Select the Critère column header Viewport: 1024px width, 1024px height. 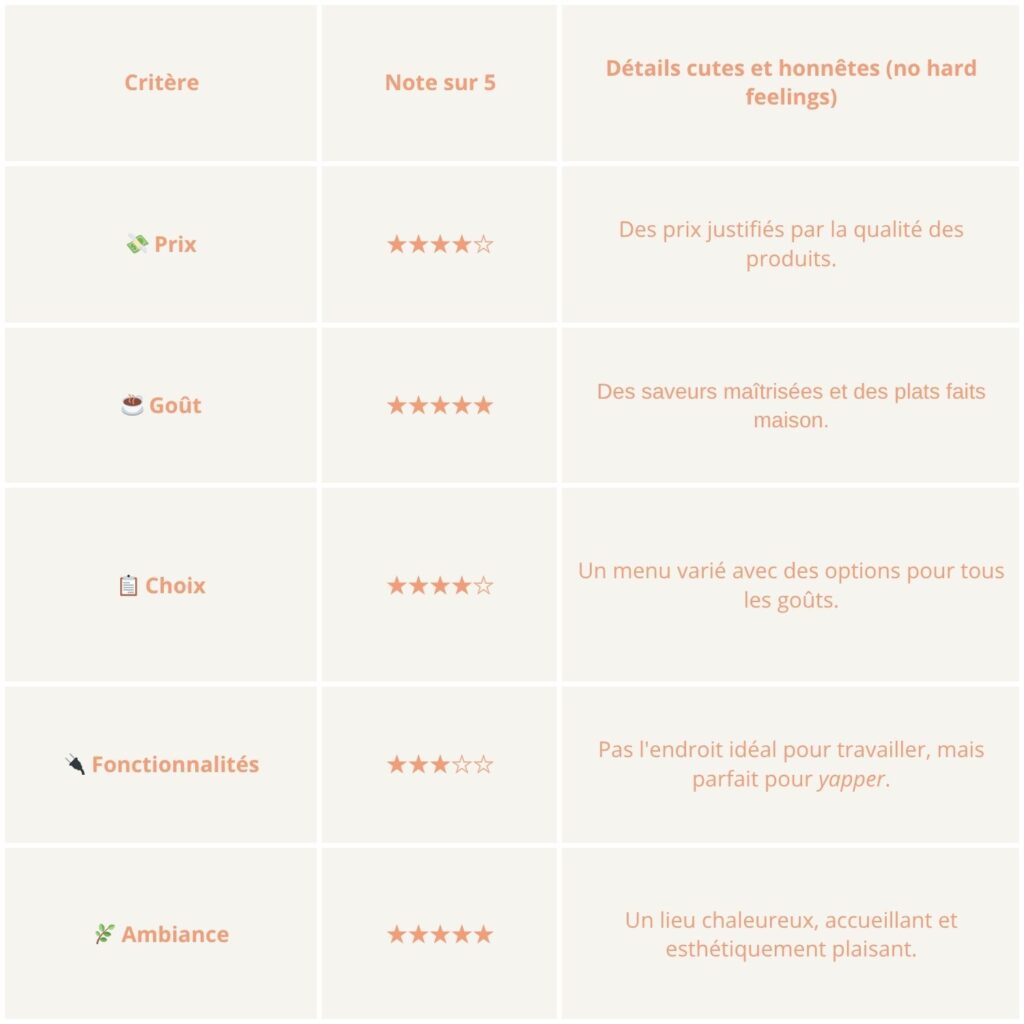point(161,82)
